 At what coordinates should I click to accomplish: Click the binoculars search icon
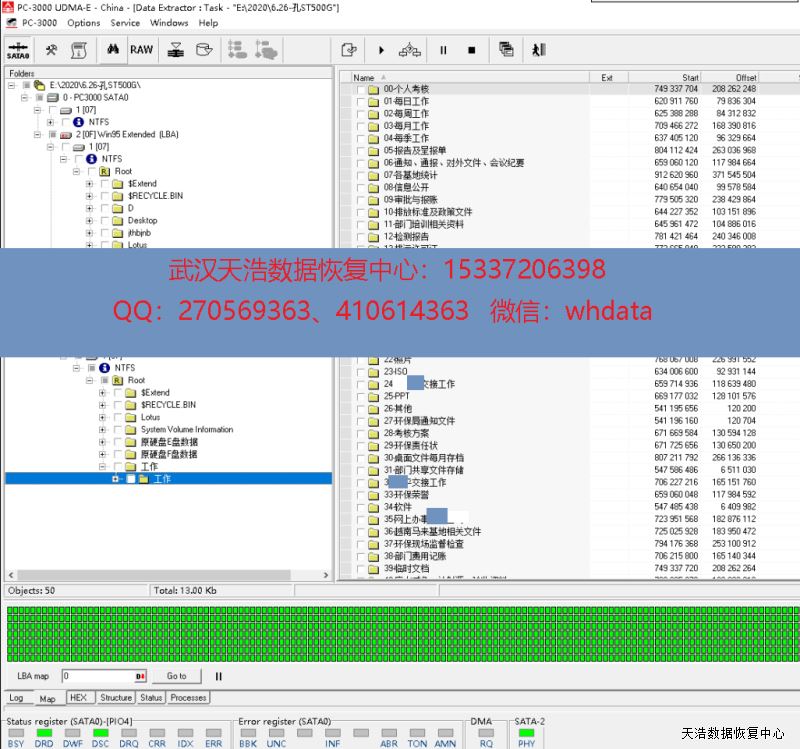point(113,50)
